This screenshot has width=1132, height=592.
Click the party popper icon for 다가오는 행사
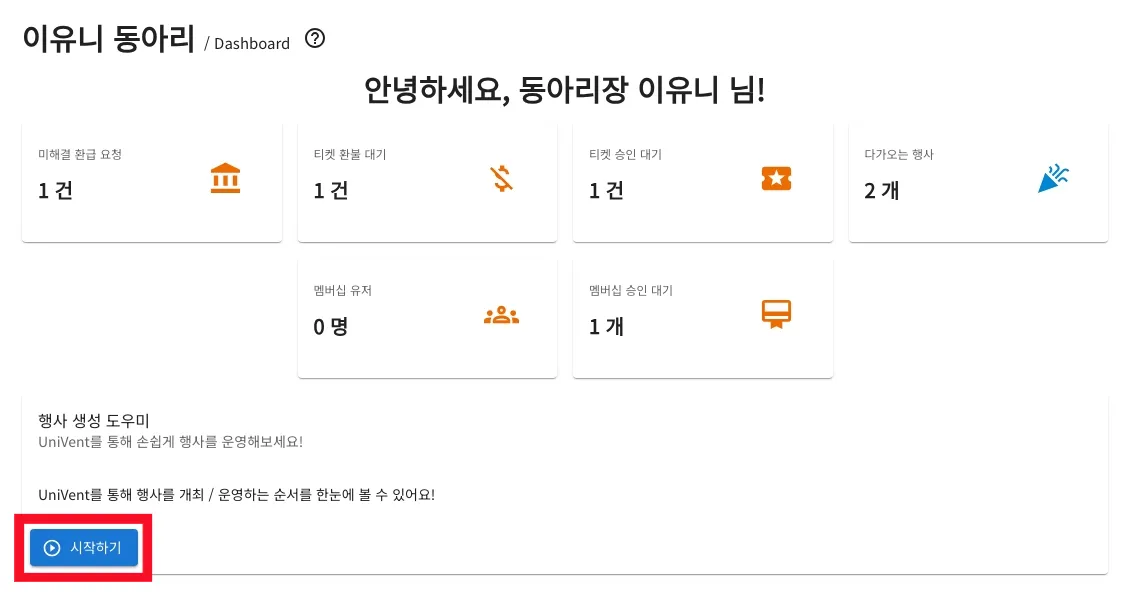1053,178
